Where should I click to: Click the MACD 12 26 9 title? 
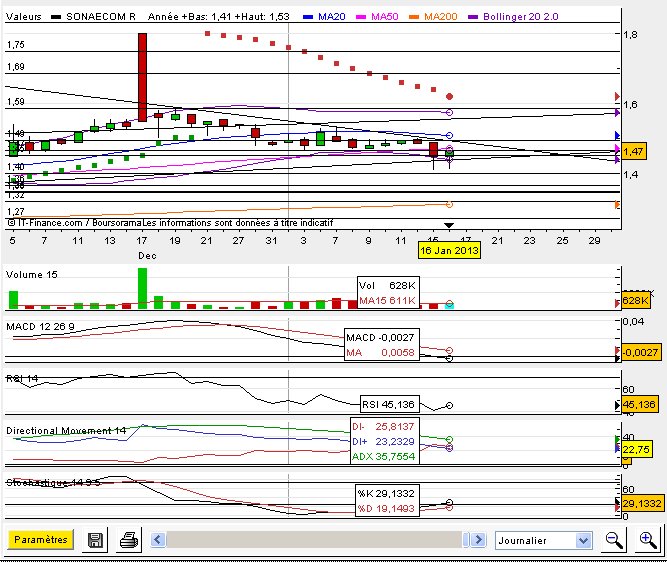[x=40, y=326]
